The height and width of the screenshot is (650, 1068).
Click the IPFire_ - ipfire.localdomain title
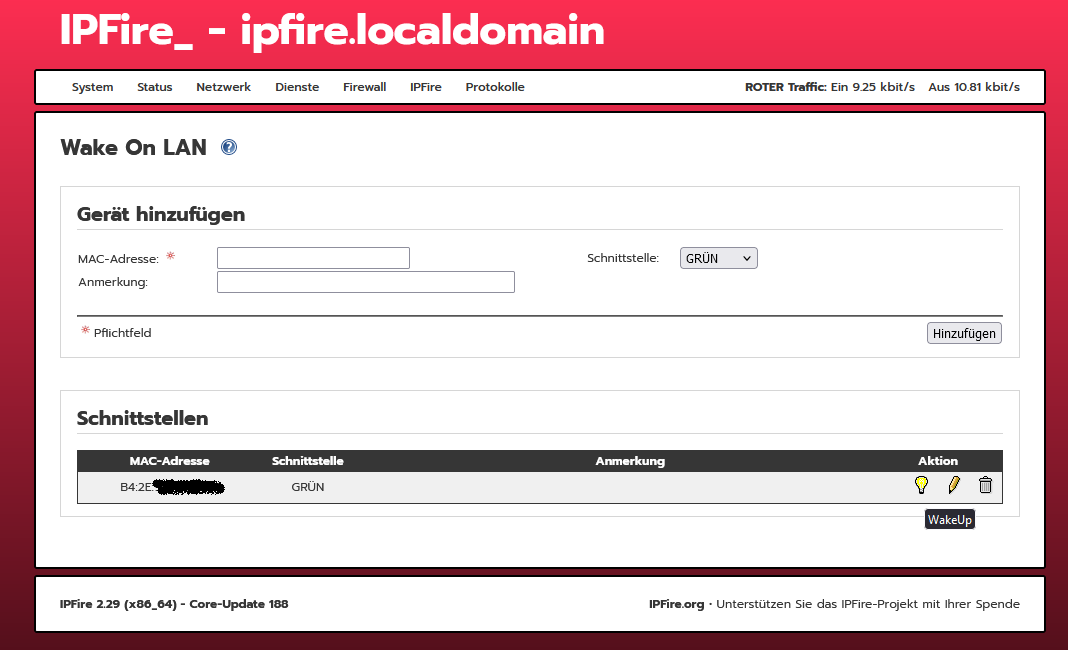tap(332, 31)
